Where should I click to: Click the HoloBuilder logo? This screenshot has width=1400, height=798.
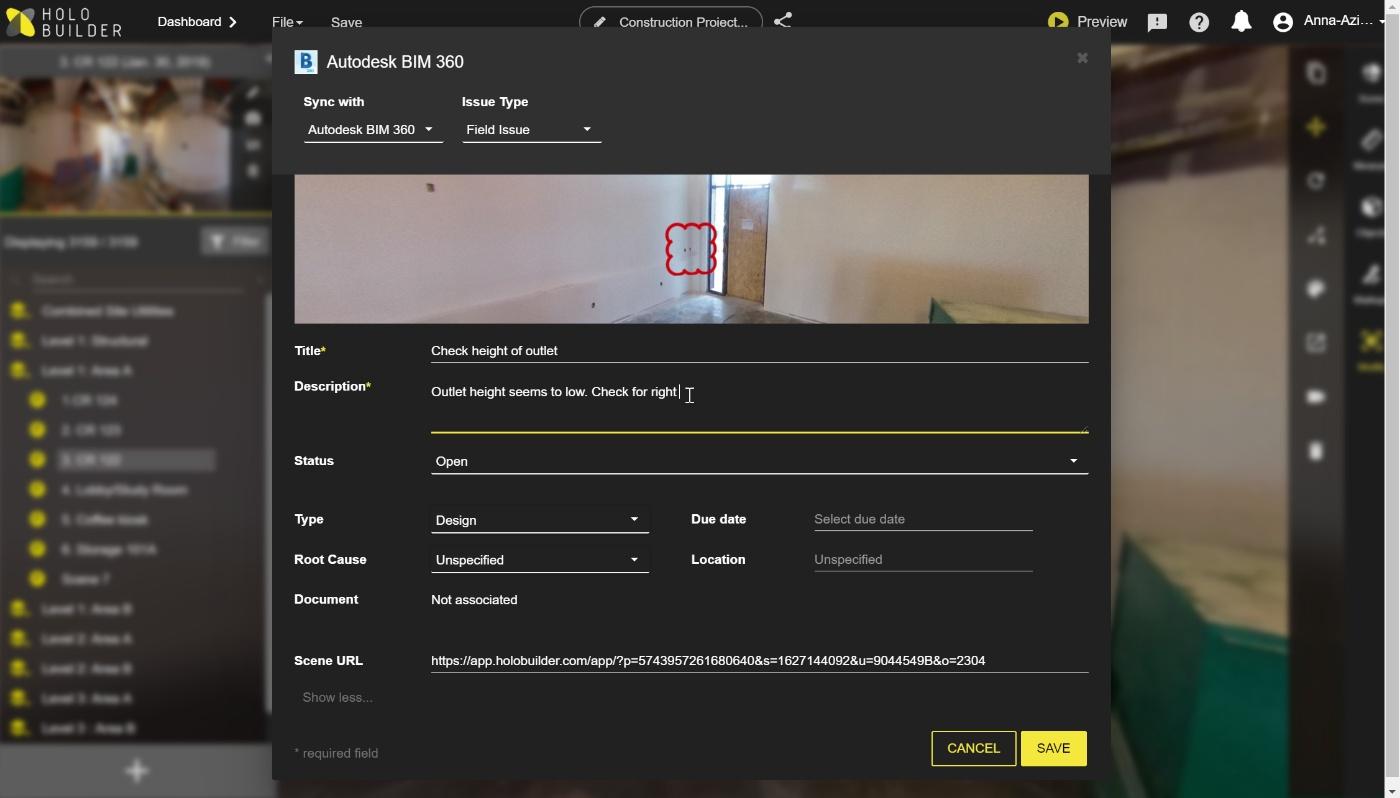(65, 22)
